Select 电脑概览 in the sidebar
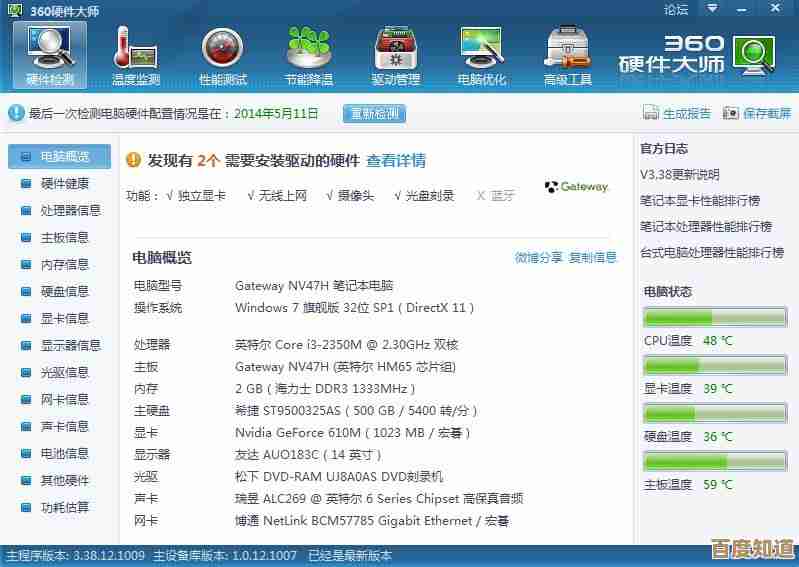 tap(60, 156)
